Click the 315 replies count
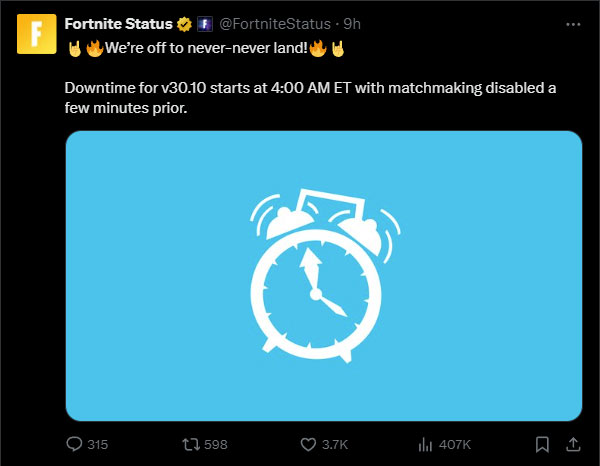Image resolution: width=600 pixels, height=466 pixels. pyautogui.click(x=98, y=444)
